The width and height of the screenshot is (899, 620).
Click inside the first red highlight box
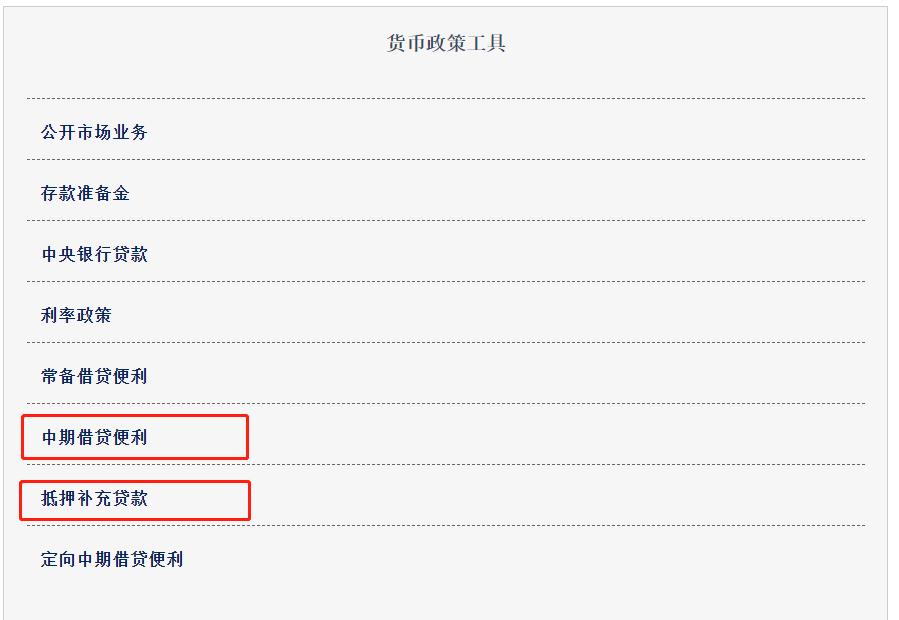coord(135,437)
